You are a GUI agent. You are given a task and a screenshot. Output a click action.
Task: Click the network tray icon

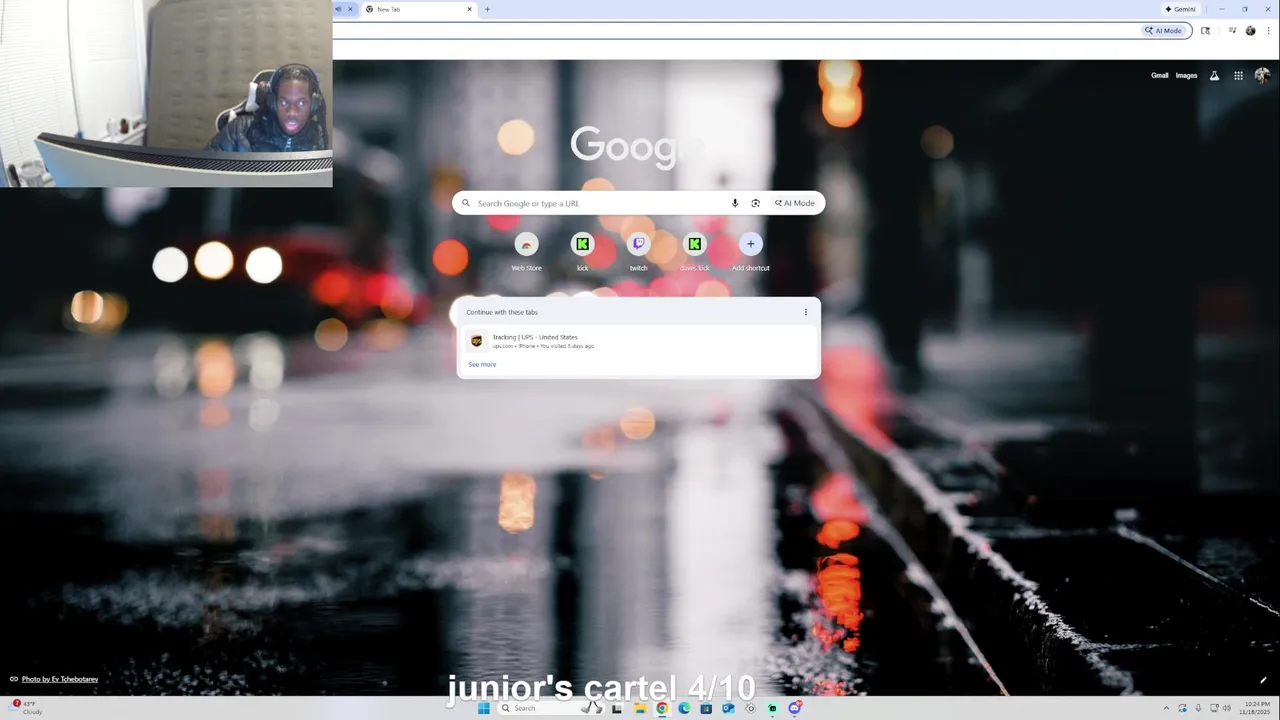tap(1214, 708)
